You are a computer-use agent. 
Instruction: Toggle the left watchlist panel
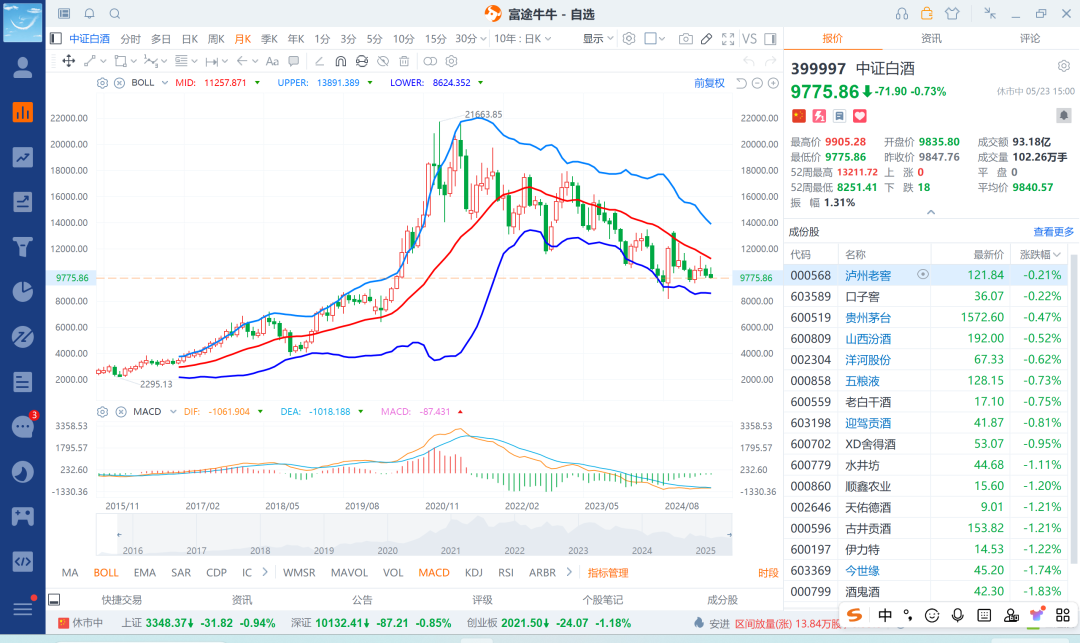click(56, 39)
